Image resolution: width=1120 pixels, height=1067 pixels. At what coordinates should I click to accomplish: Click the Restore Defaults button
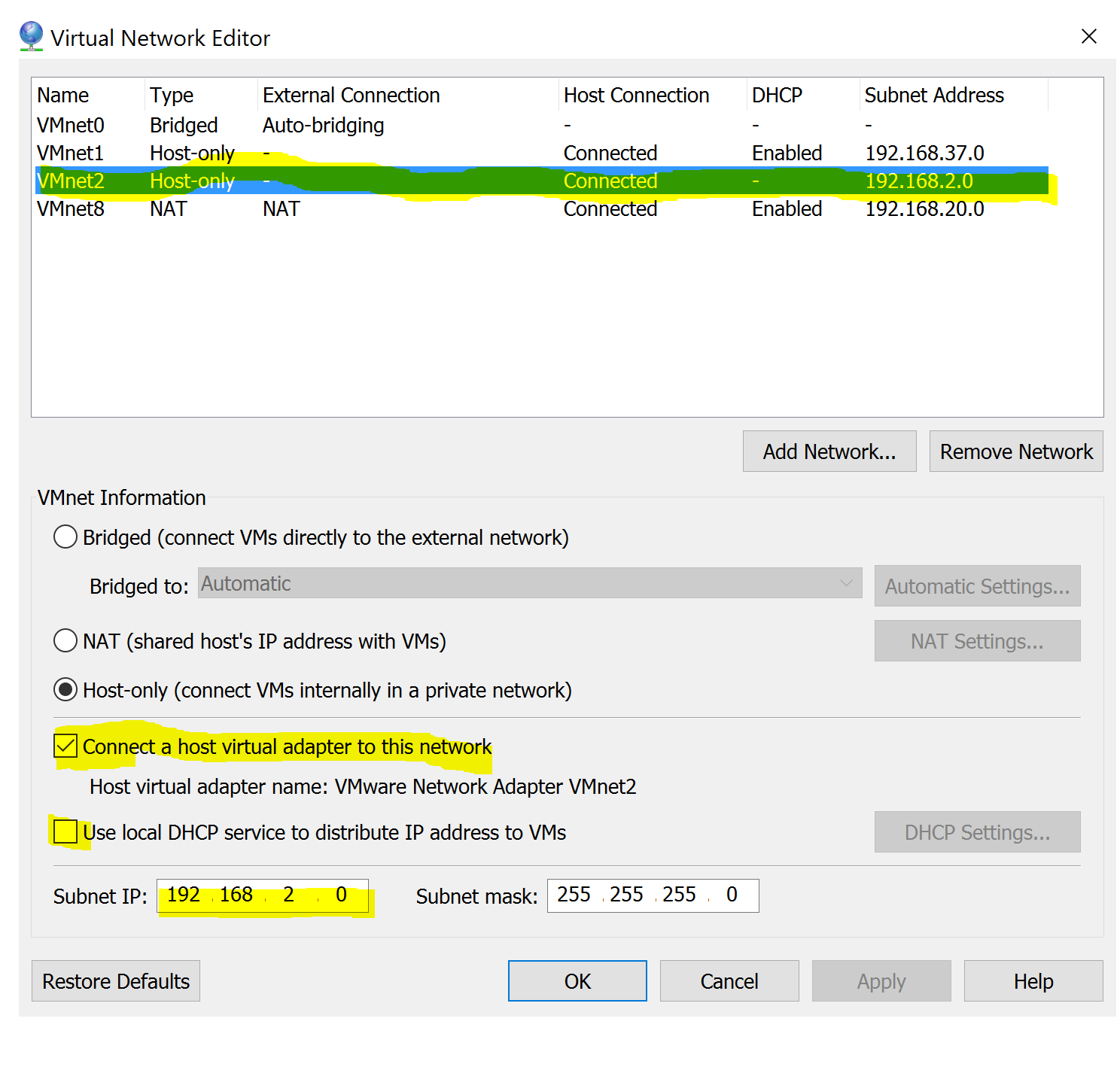click(x=115, y=980)
